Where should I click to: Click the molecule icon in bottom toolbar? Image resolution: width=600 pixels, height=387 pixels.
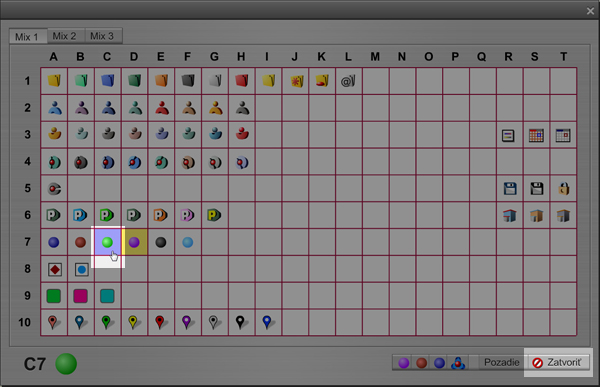pyautogui.click(x=458, y=363)
